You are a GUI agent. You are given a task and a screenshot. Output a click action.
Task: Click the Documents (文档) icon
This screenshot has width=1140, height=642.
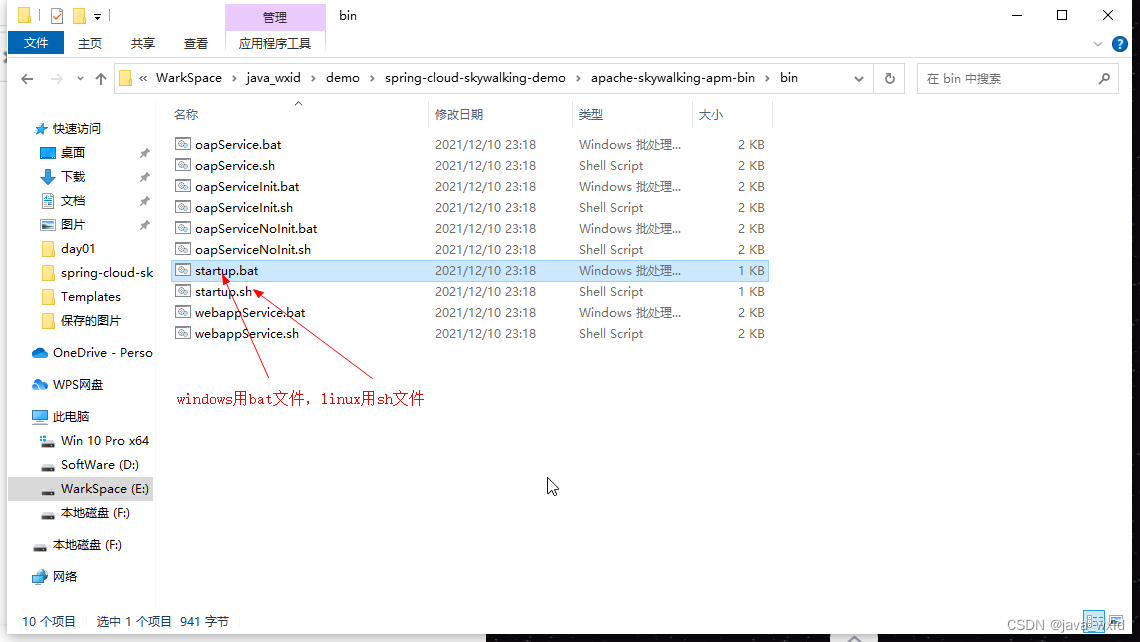click(x=48, y=201)
